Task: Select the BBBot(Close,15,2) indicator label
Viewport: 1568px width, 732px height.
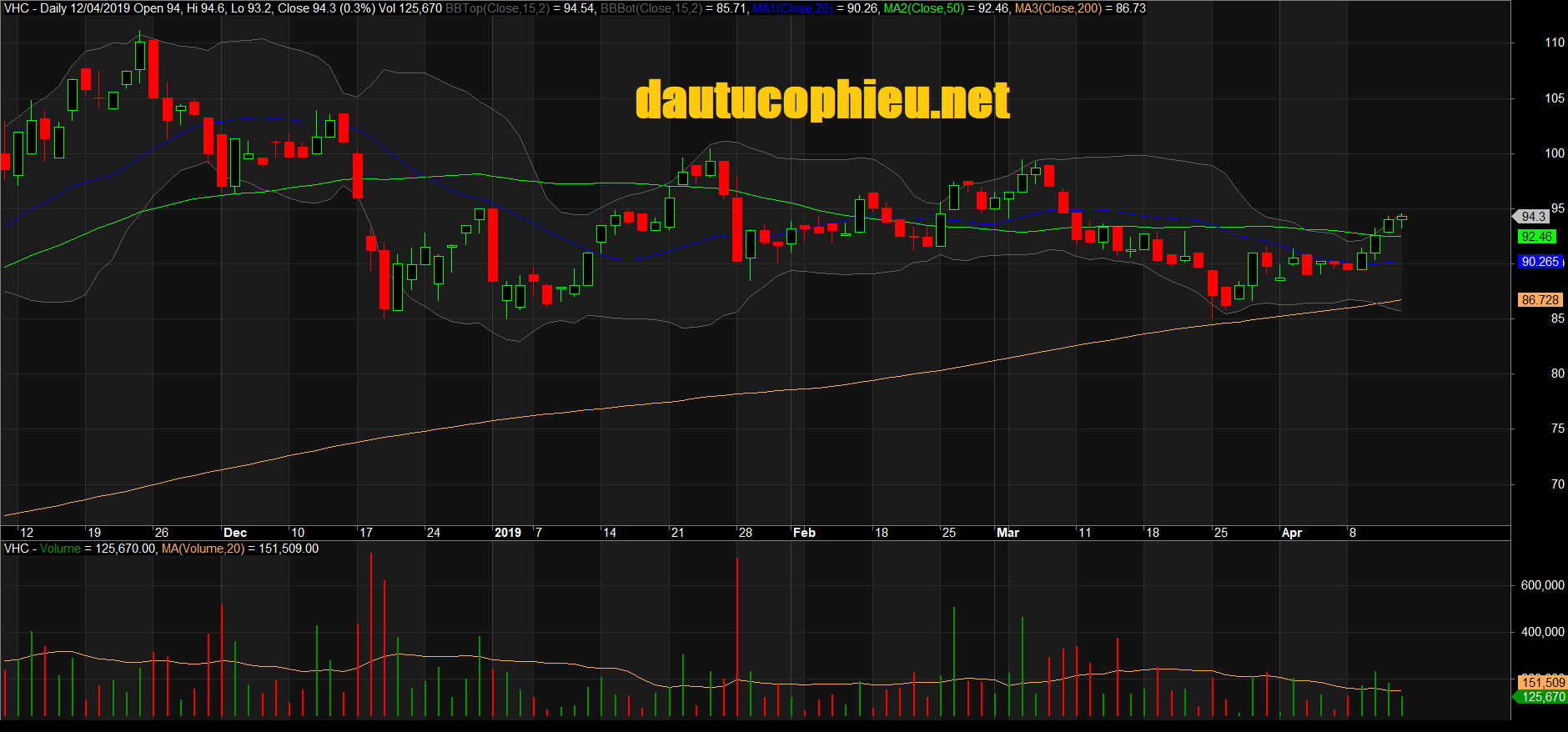Action: (651, 8)
